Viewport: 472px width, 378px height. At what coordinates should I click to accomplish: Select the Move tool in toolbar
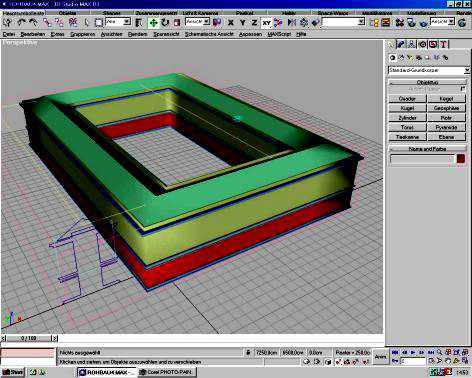tap(153, 23)
